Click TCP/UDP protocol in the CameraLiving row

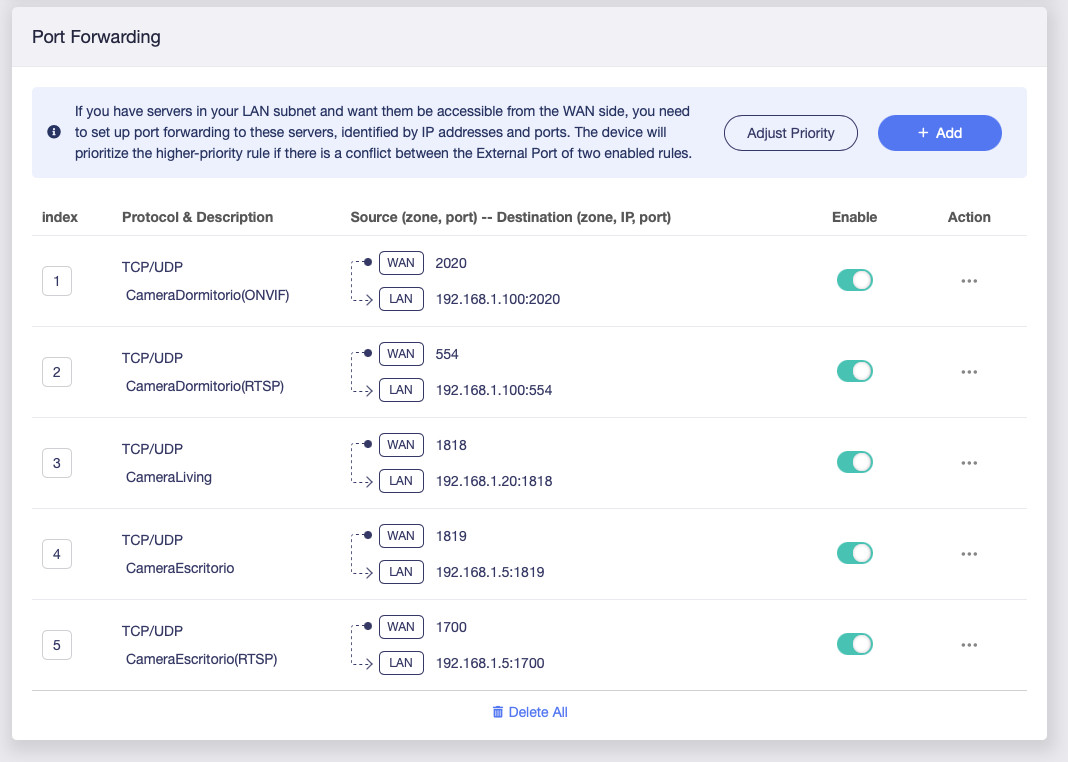pyautogui.click(x=152, y=449)
